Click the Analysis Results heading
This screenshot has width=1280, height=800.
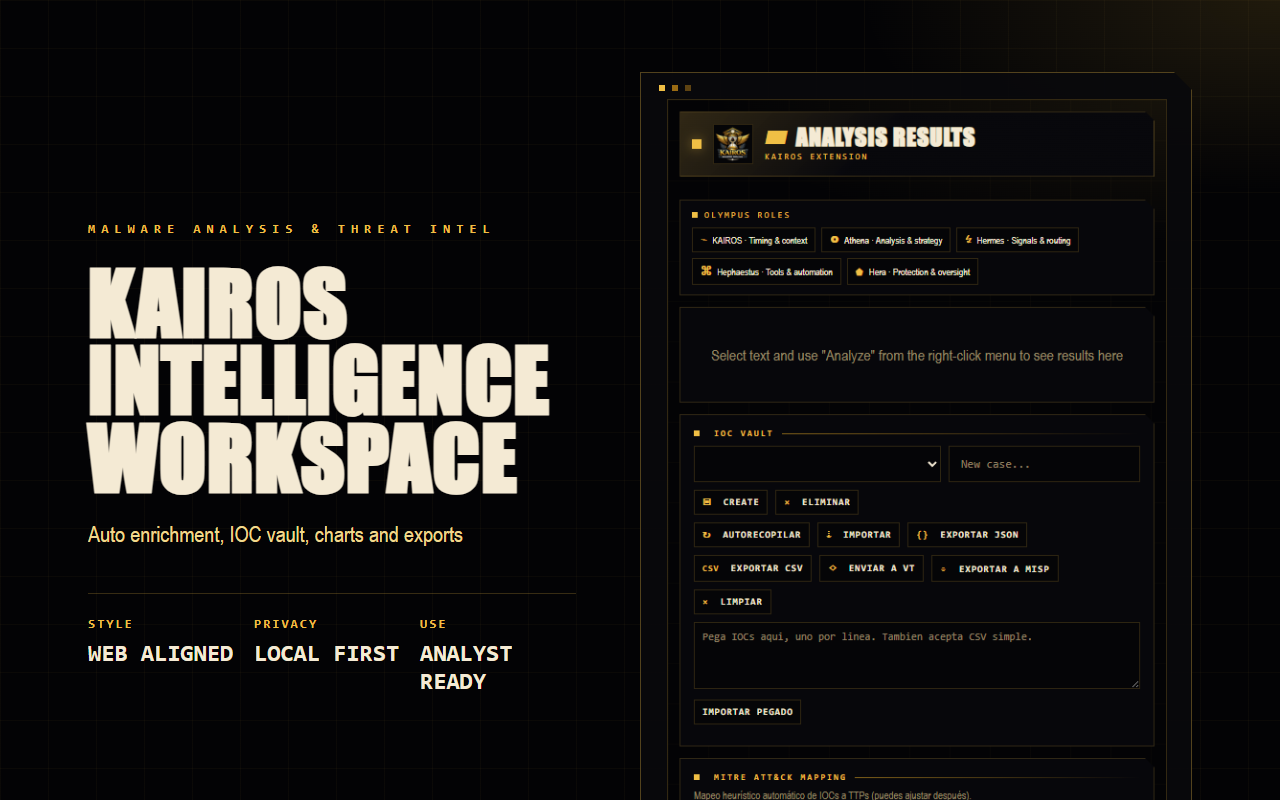885,137
